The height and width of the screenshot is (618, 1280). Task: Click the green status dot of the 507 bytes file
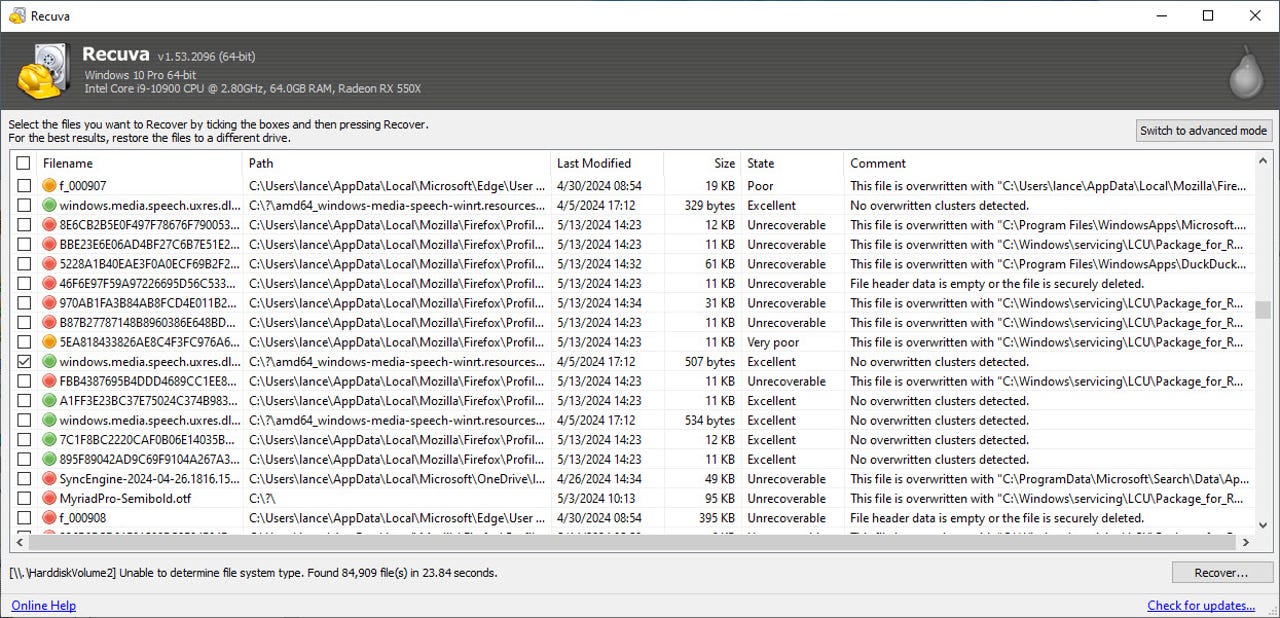click(50, 361)
